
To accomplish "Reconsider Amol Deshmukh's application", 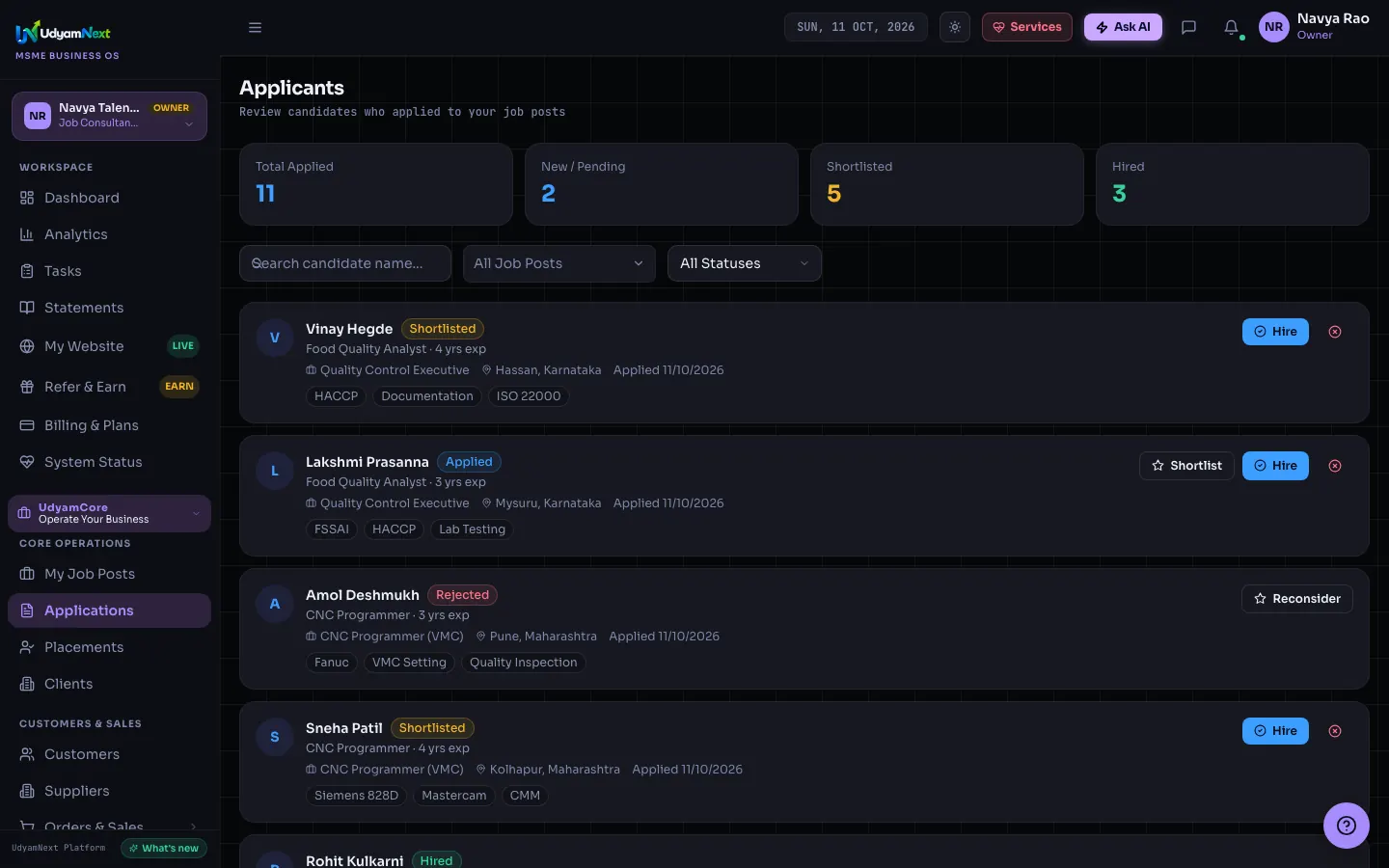I will (1297, 599).
